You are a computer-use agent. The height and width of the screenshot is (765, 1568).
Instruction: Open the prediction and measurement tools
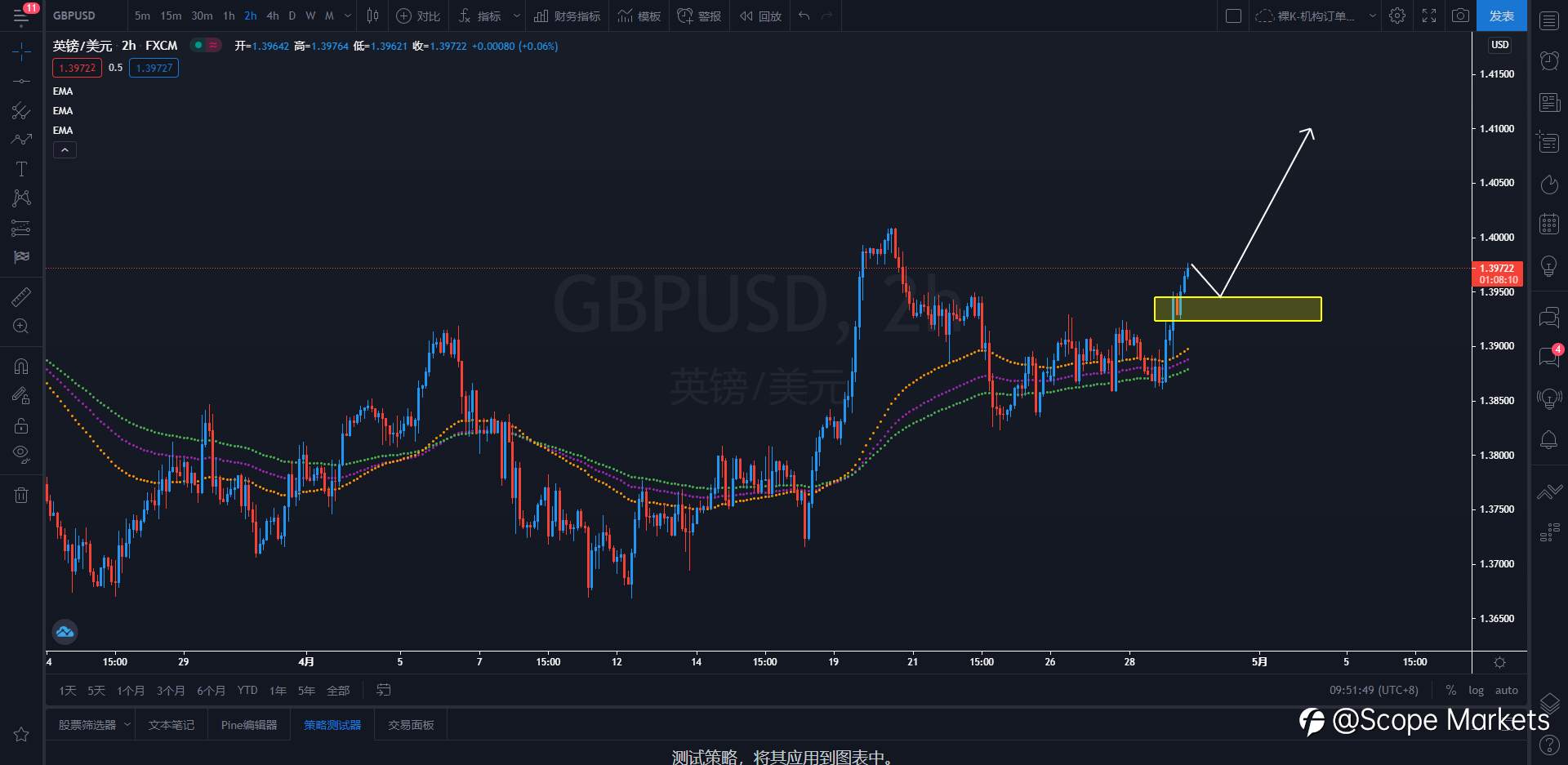[x=21, y=228]
